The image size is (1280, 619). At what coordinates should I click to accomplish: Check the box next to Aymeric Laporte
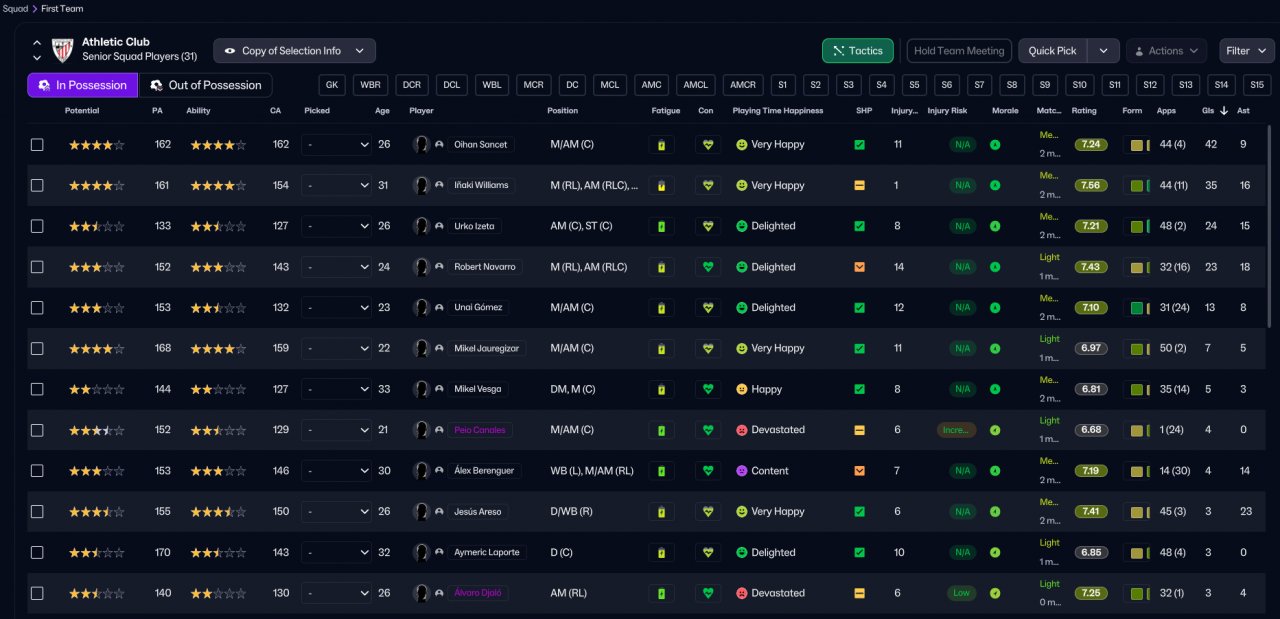pyautogui.click(x=37, y=552)
